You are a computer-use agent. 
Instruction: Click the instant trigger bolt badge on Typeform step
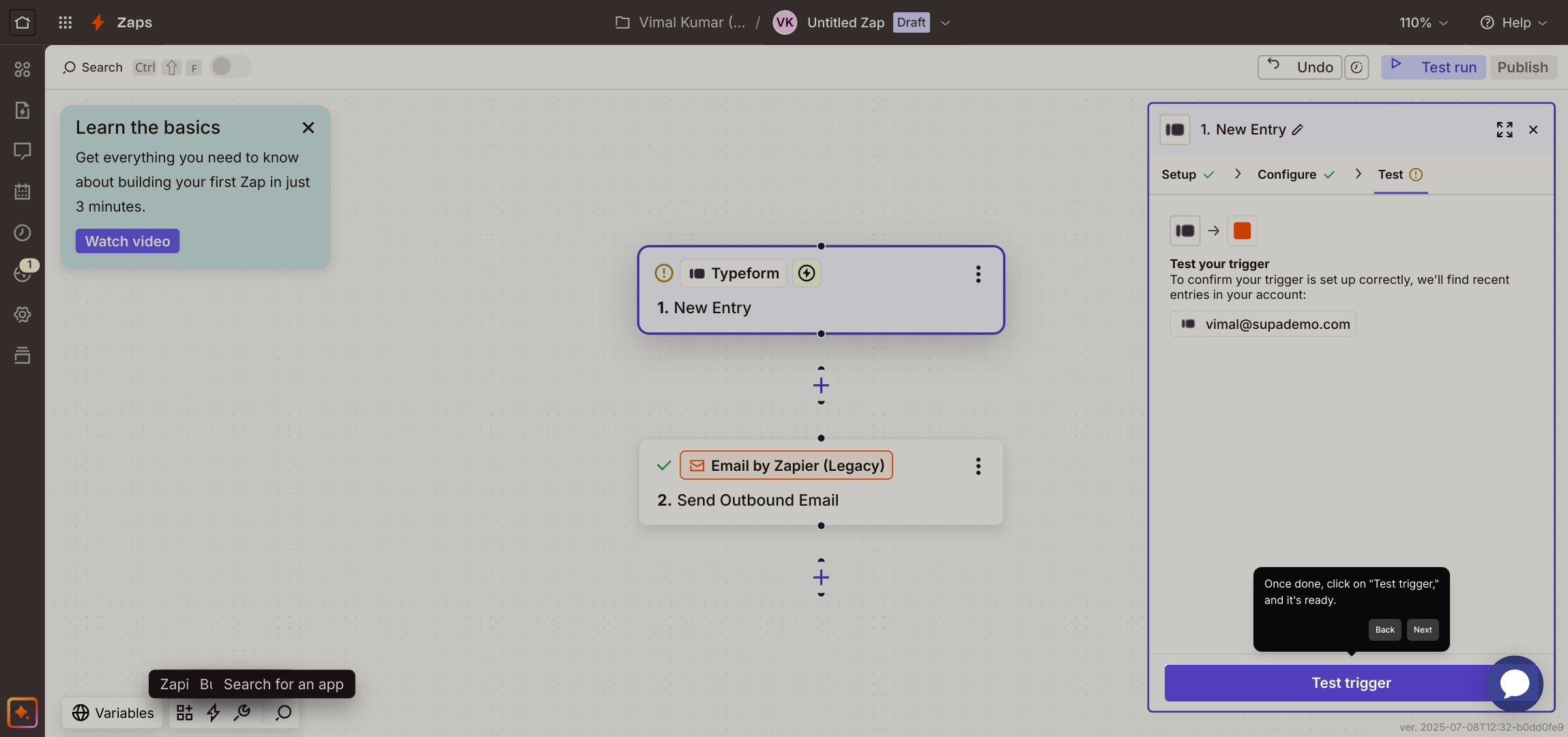point(807,274)
